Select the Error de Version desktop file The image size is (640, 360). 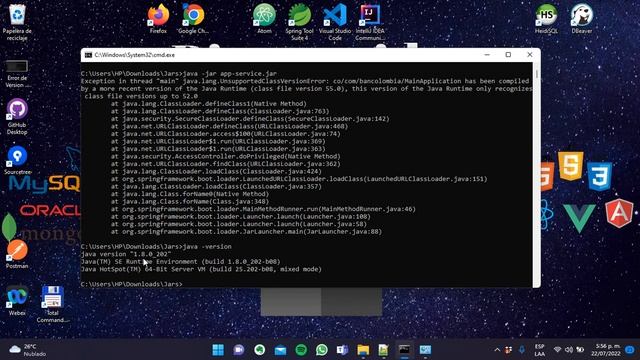(17, 74)
